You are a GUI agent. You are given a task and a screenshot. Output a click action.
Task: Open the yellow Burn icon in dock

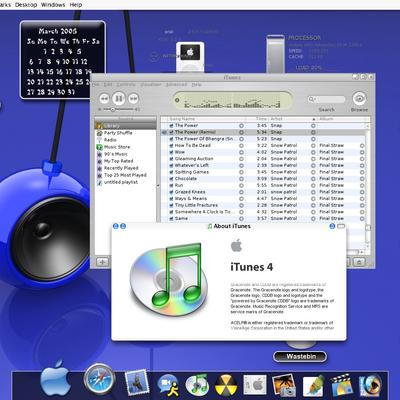(x=226, y=385)
